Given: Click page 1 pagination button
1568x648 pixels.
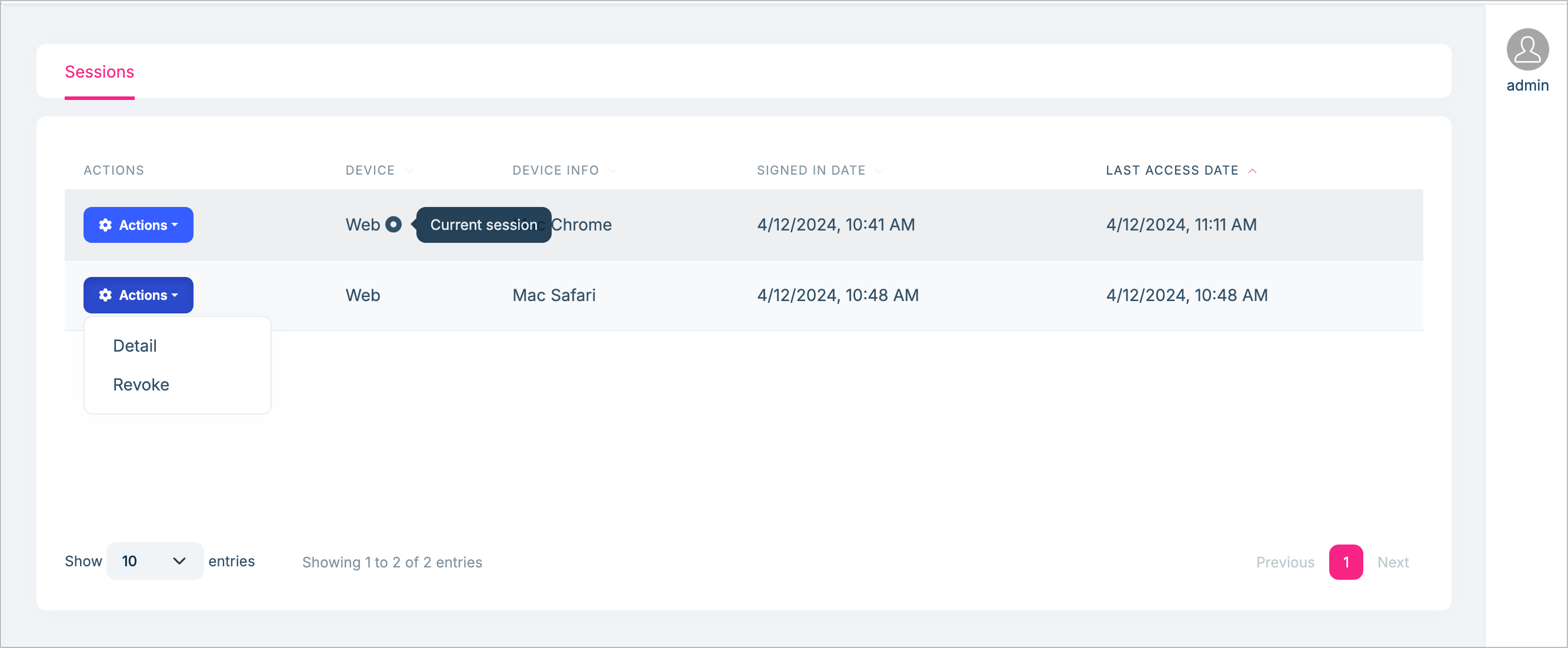Looking at the screenshot, I should (1345, 562).
